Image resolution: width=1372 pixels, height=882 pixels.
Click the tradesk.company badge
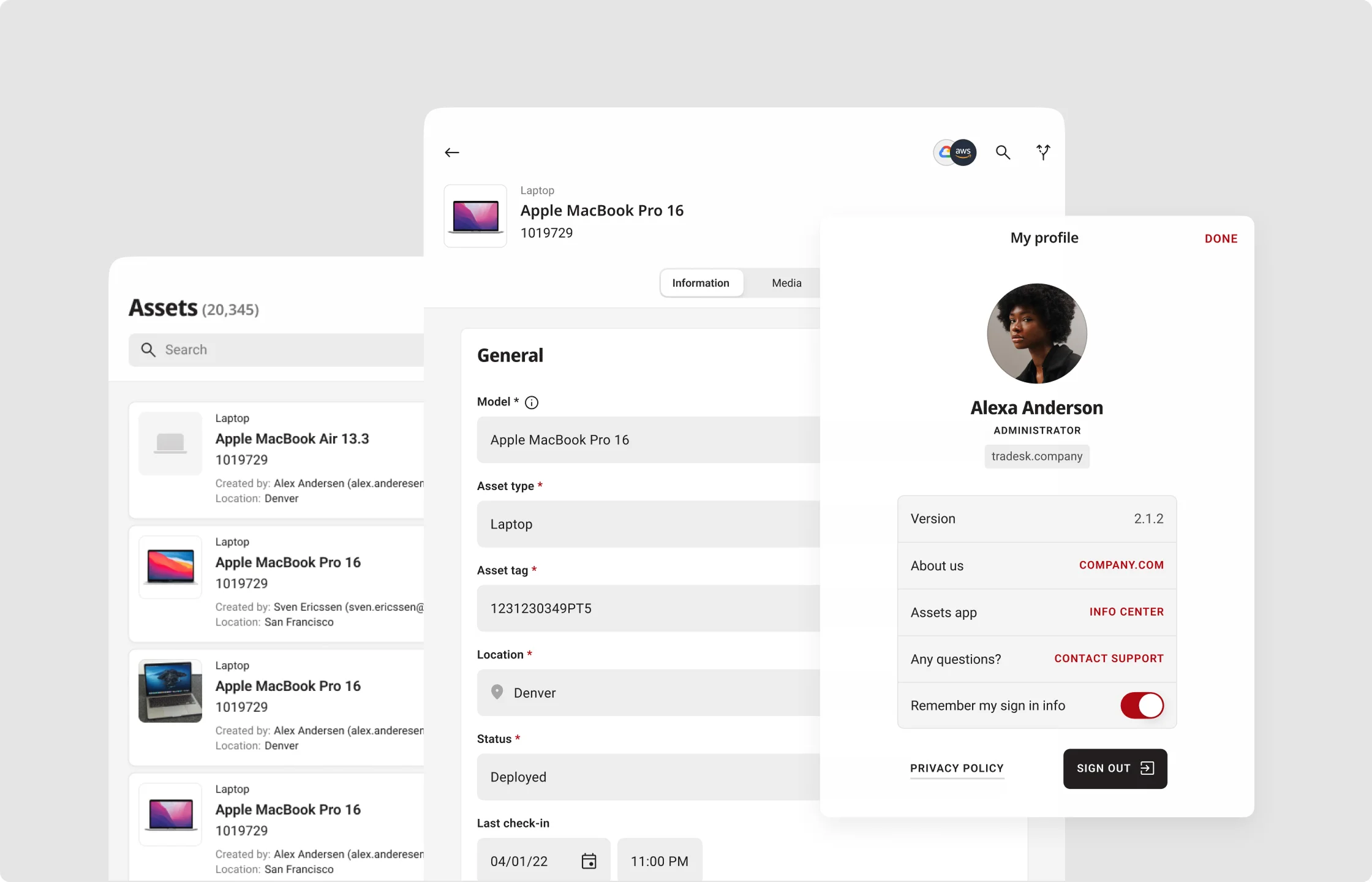point(1037,456)
